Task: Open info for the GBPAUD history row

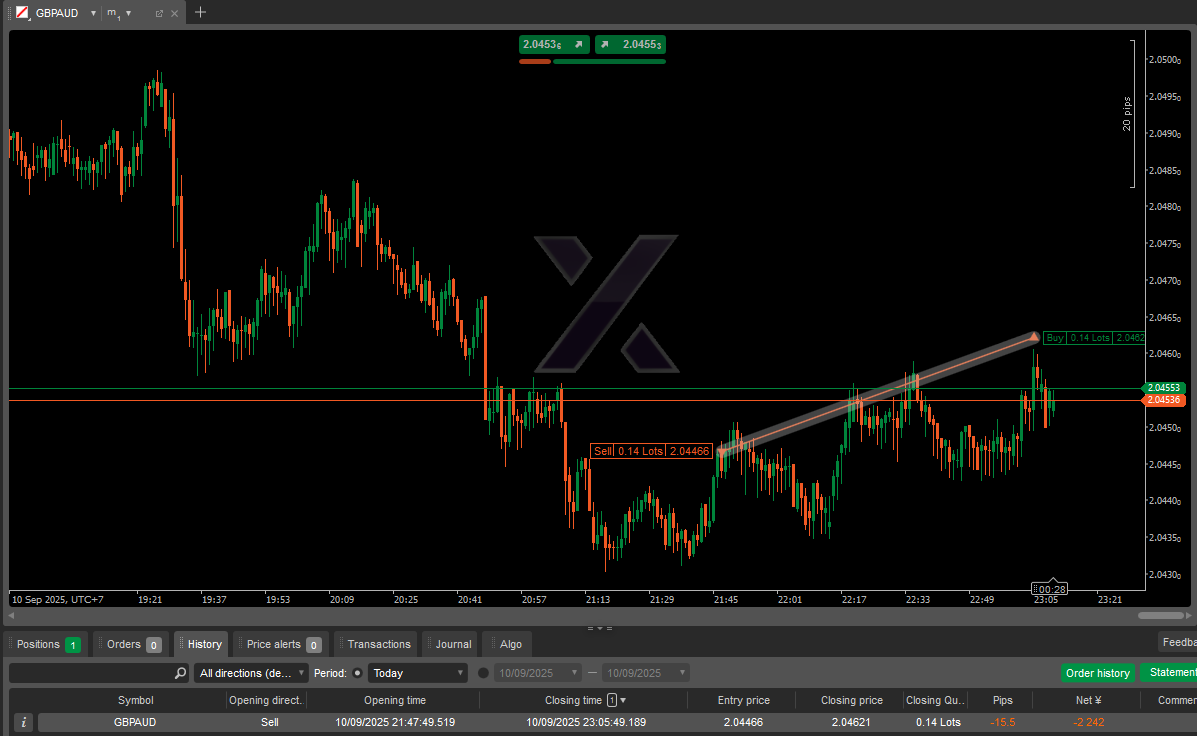Action: tap(23, 722)
